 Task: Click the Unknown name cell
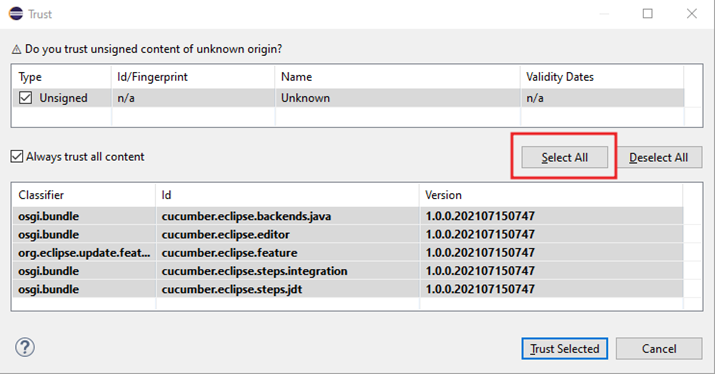[x=305, y=98]
